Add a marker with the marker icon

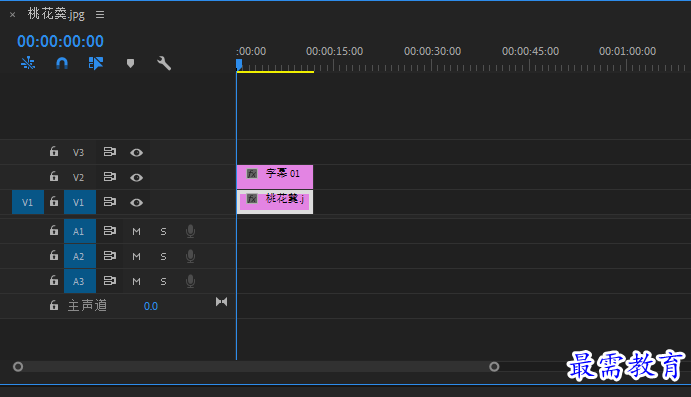click(130, 63)
